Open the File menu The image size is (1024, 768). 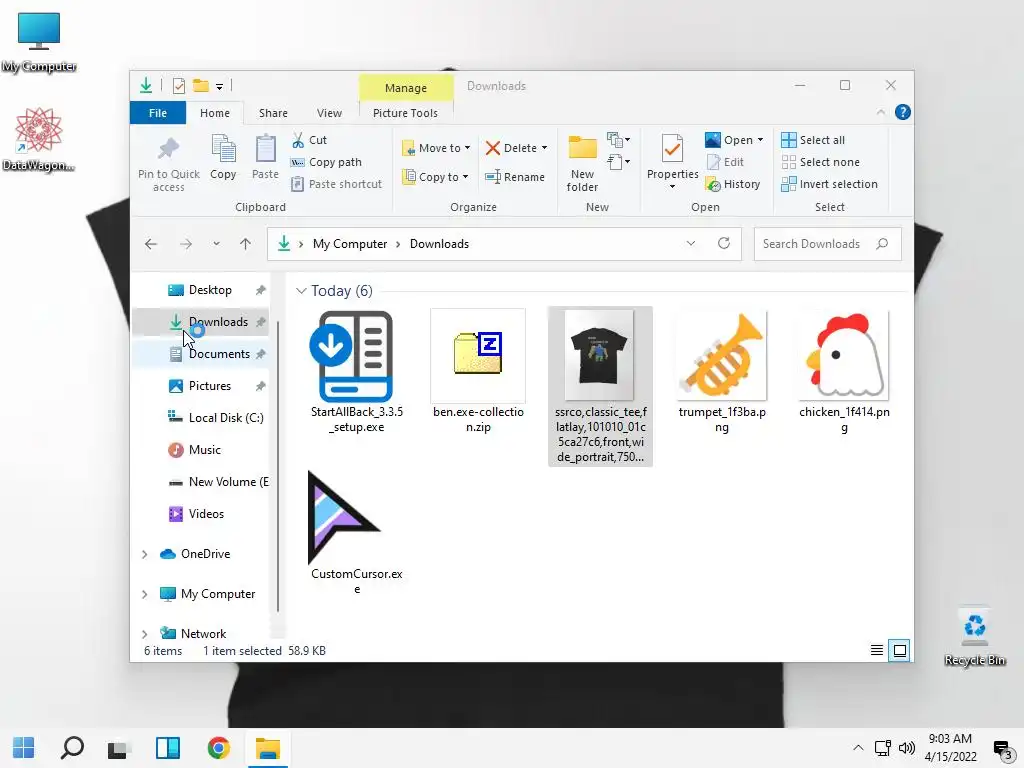coord(158,113)
